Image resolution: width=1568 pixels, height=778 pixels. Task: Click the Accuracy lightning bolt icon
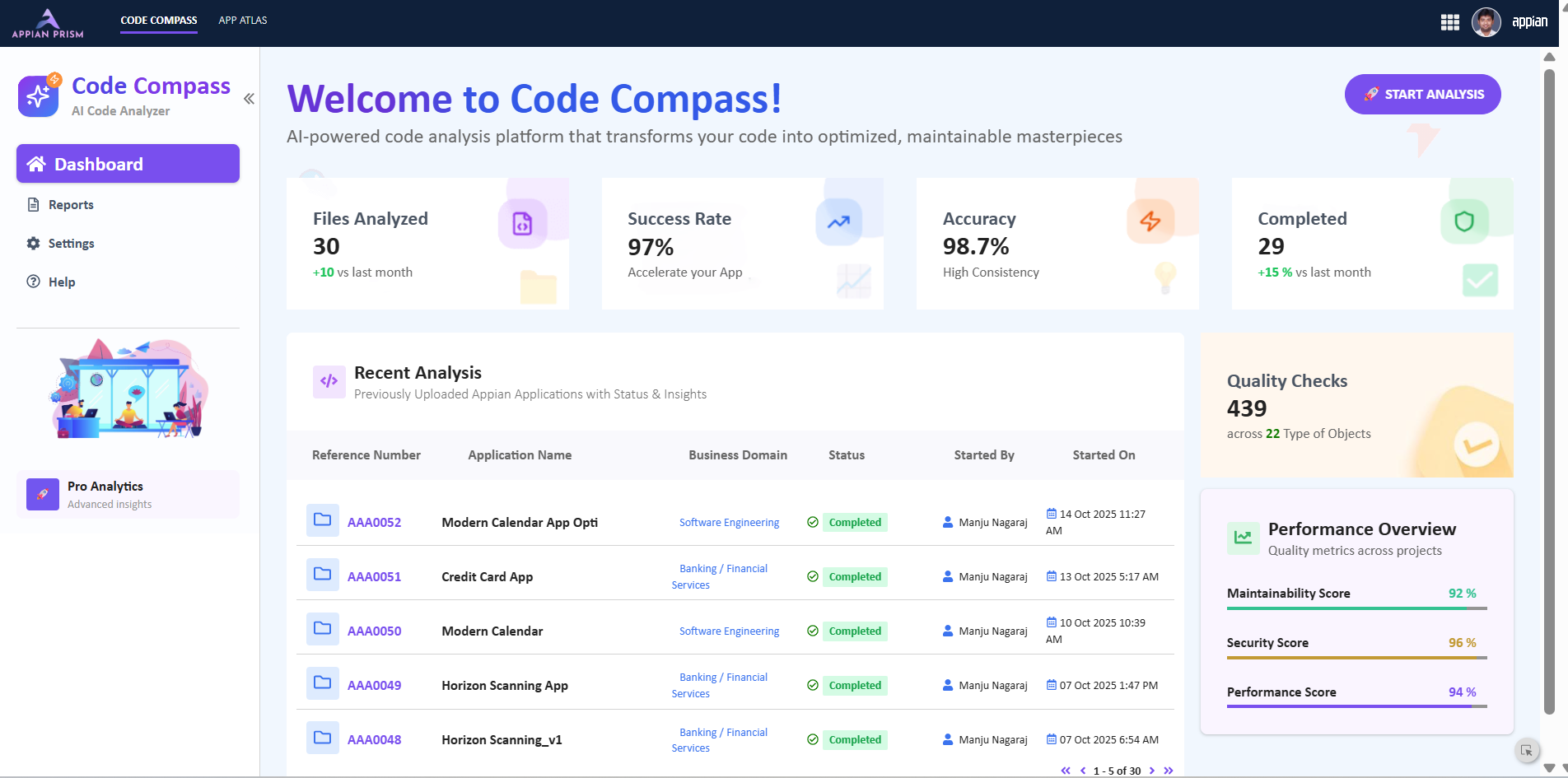click(1150, 221)
